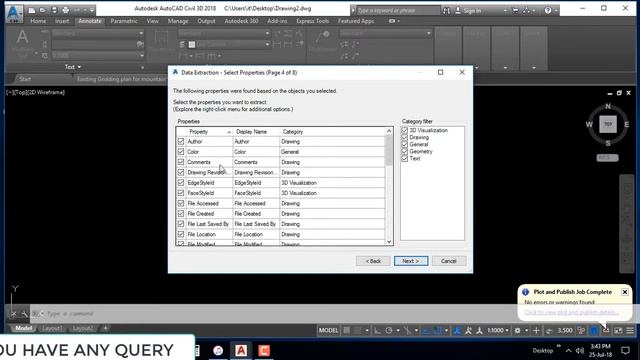This screenshot has width=640, height=360.
Task: Open the text style dropdown in ribbon
Action: tap(141, 33)
